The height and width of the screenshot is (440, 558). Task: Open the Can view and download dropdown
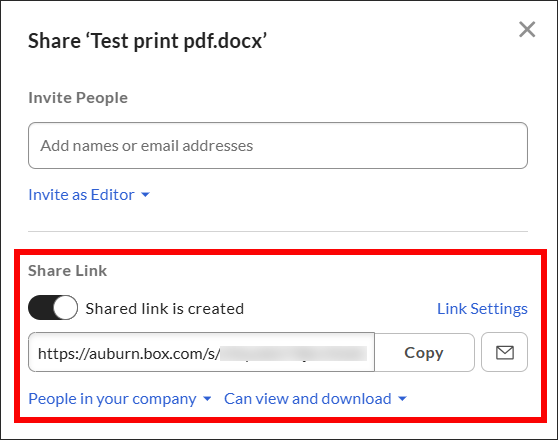[x=315, y=399]
